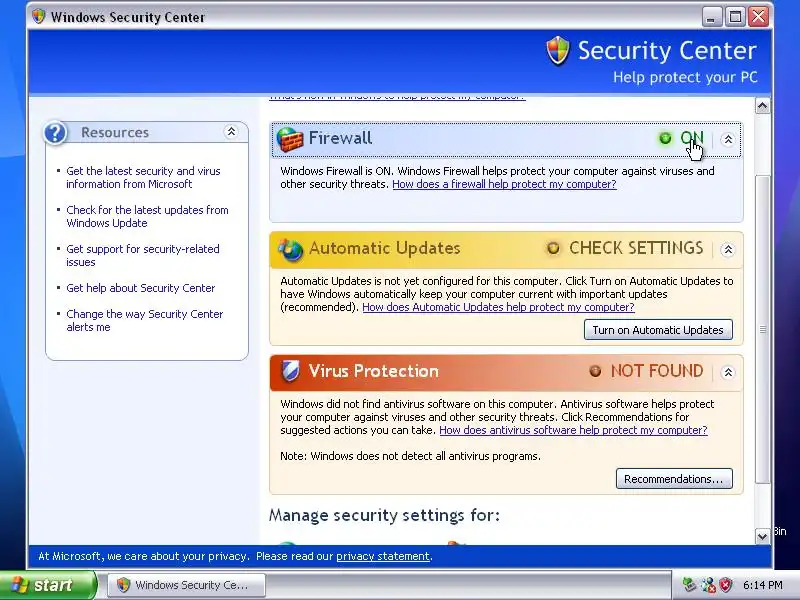Image resolution: width=800 pixels, height=600 pixels.
Task: Close the Windows Security Center window
Action: pyautogui.click(x=759, y=17)
